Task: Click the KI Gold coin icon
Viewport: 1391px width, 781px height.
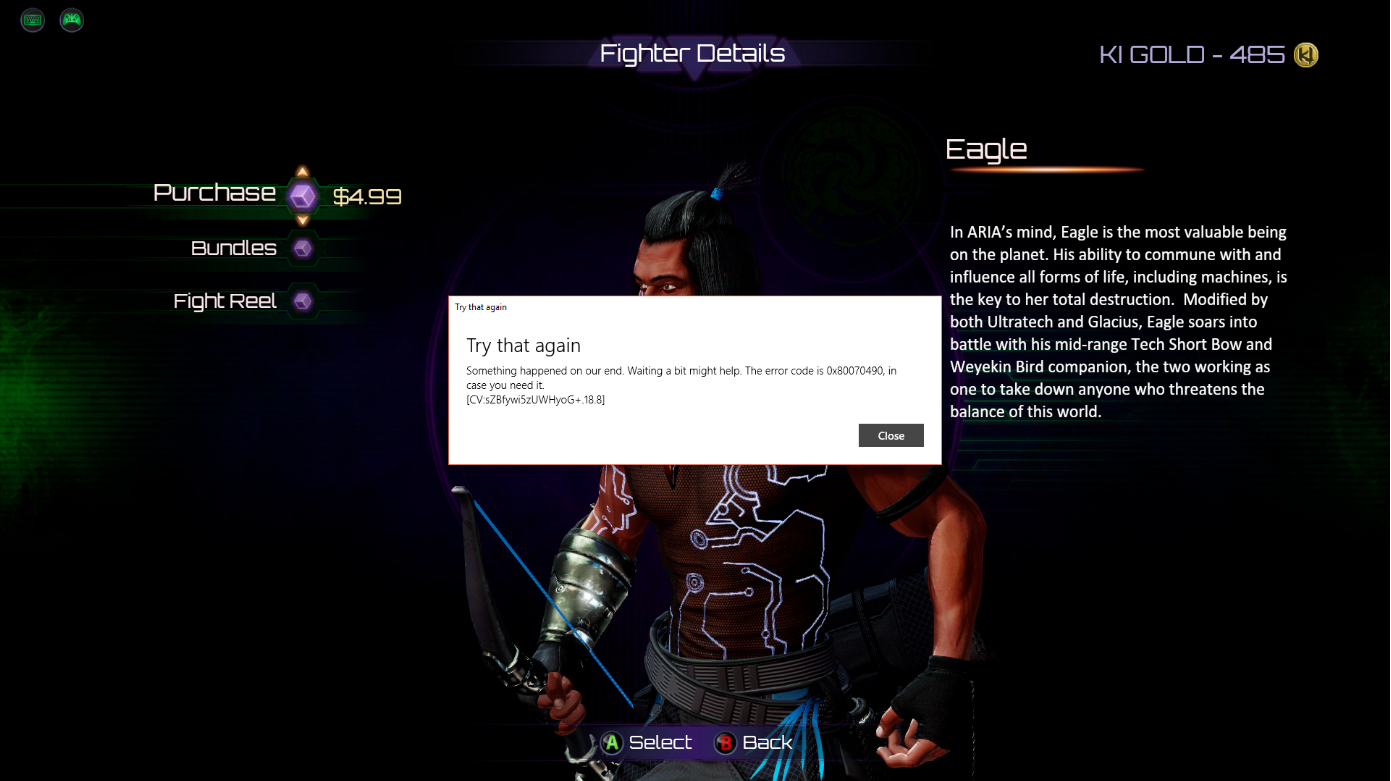Action: pos(1306,55)
